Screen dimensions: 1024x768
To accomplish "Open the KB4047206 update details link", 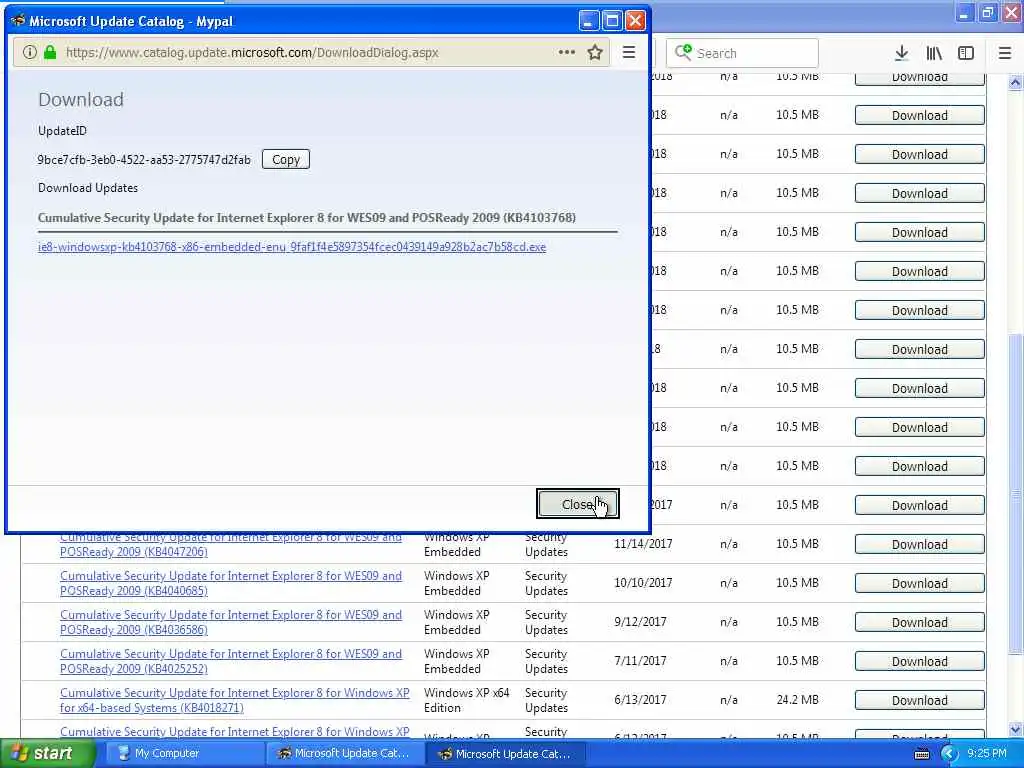I will pos(231,544).
